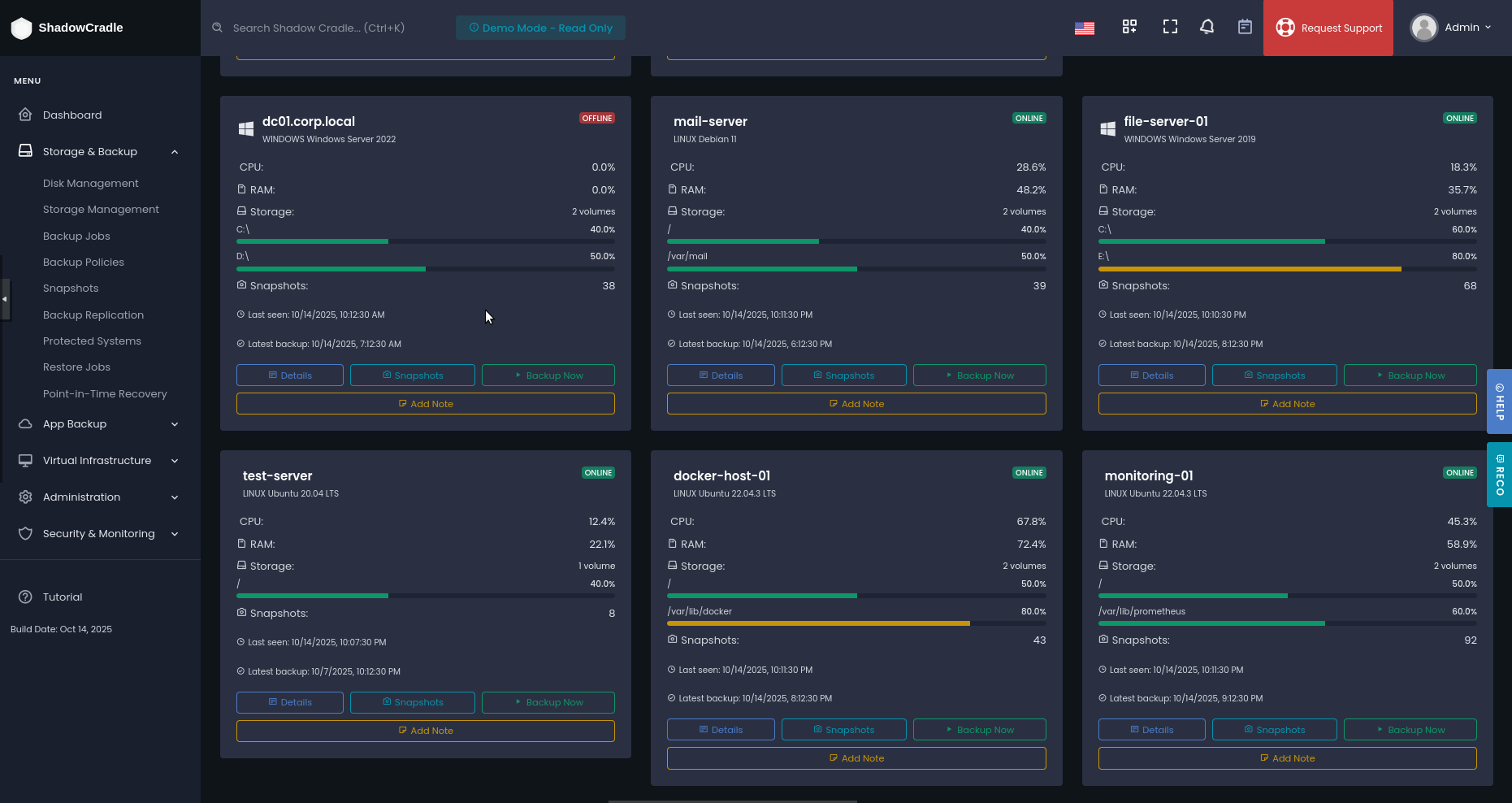Click the latest backup check icon on file-server-01

(x=1103, y=343)
